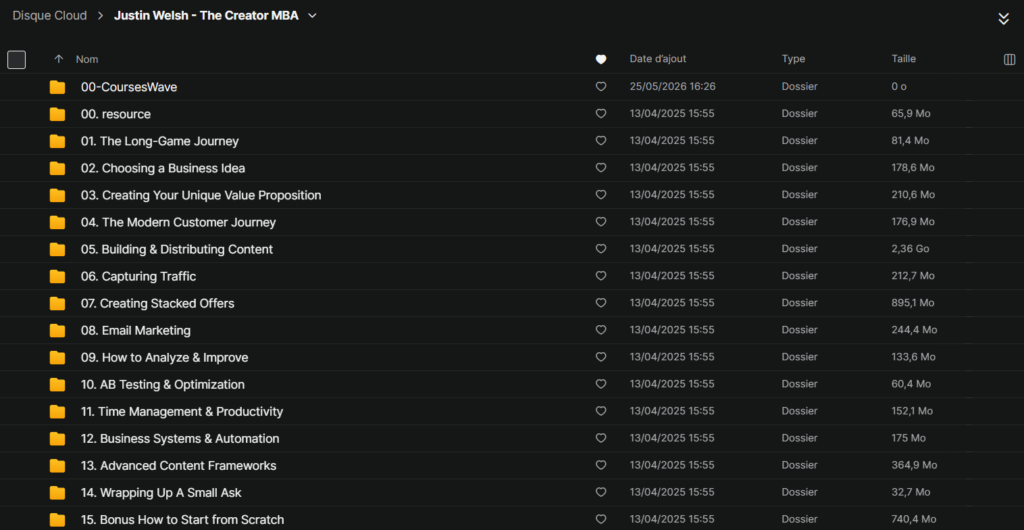Tick the select-all checkbox in the header
The height and width of the screenshot is (530, 1024).
[16, 59]
